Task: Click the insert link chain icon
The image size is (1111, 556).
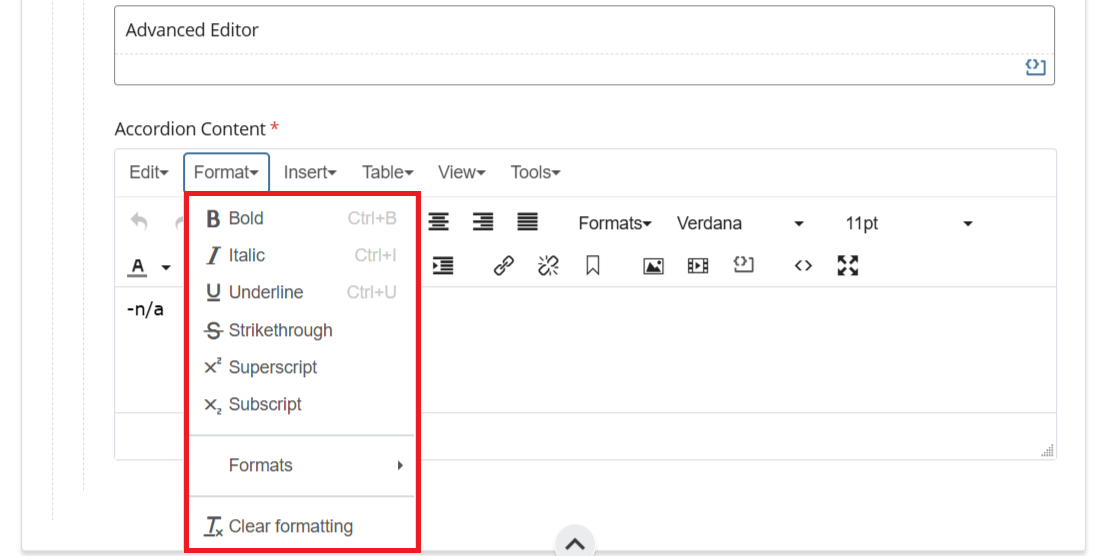Action: (504, 266)
